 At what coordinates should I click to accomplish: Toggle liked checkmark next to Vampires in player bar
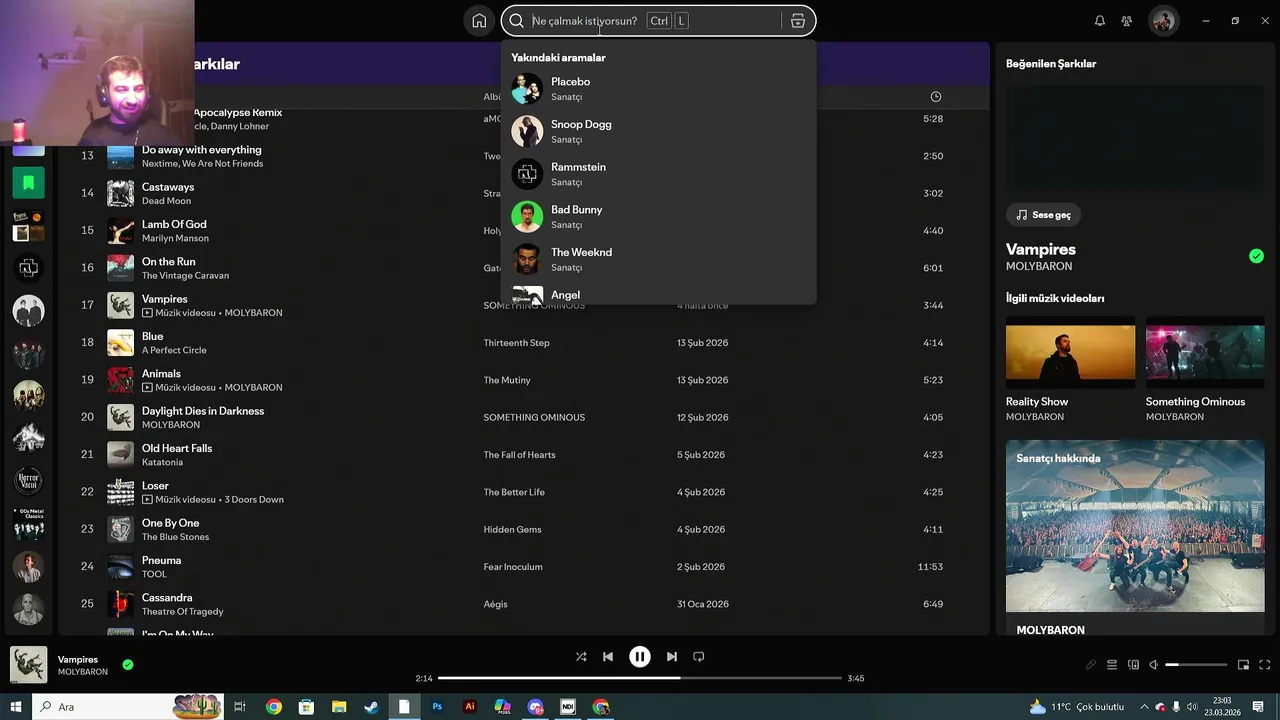click(128, 664)
